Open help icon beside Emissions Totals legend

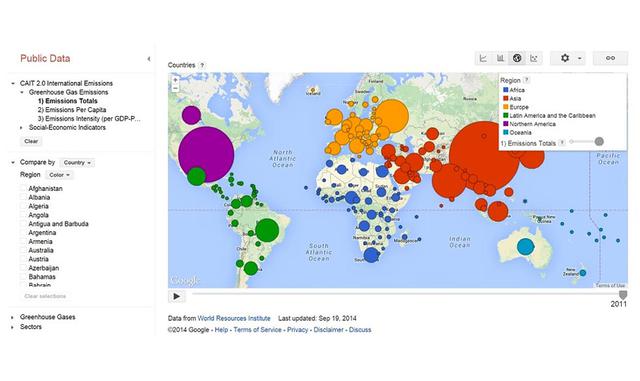[x=562, y=143]
